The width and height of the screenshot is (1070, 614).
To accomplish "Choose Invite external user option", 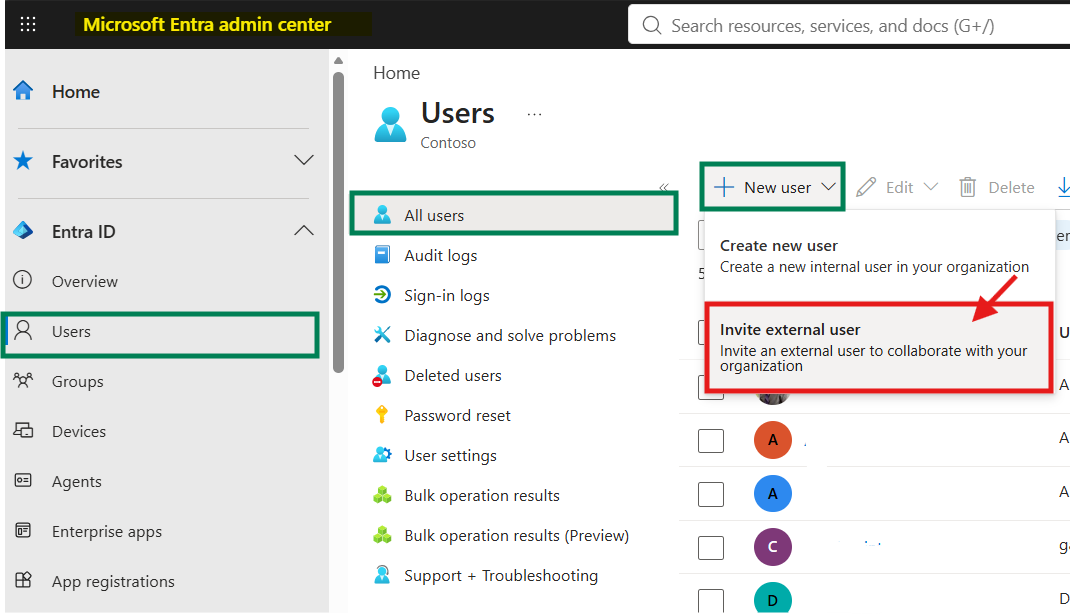I will pos(879,347).
